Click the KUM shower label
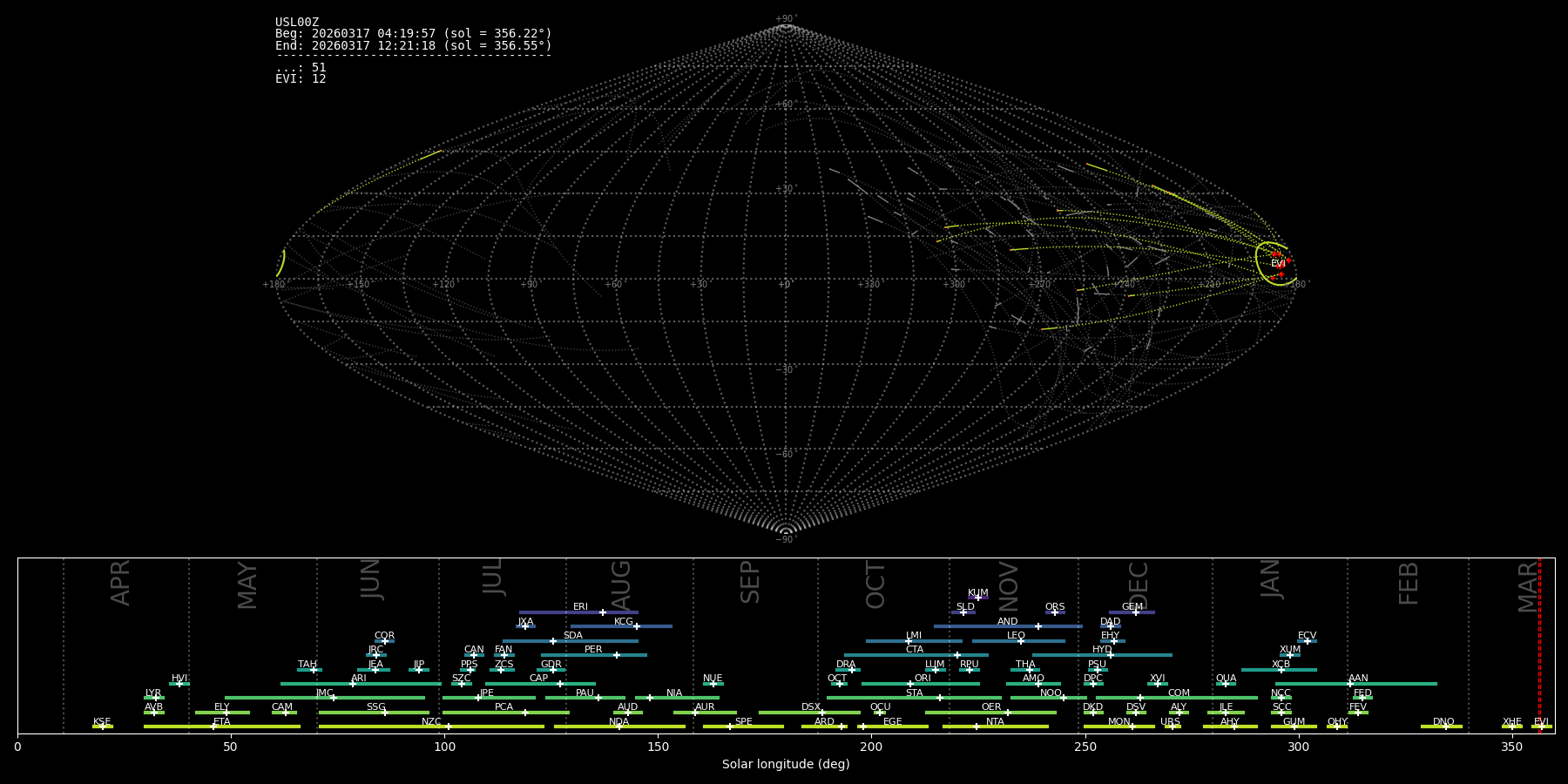The width and height of the screenshot is (1568, 784). (x=978, y=592)
